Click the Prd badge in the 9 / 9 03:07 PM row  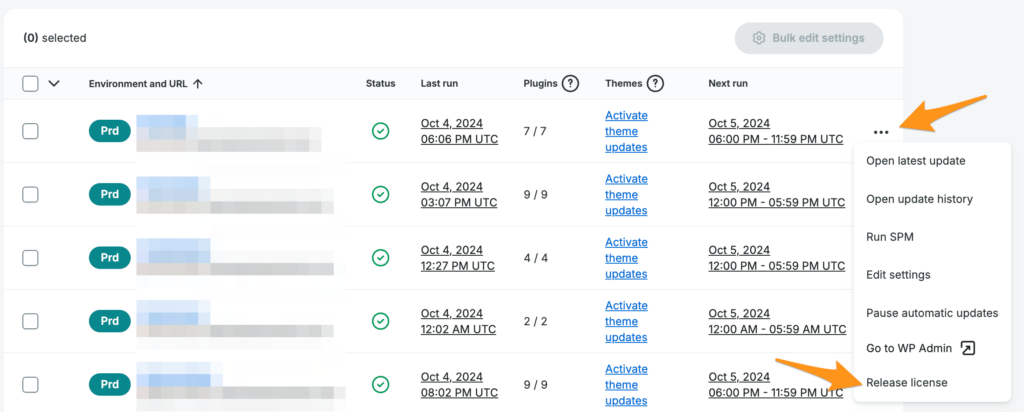tap(110, 195)
